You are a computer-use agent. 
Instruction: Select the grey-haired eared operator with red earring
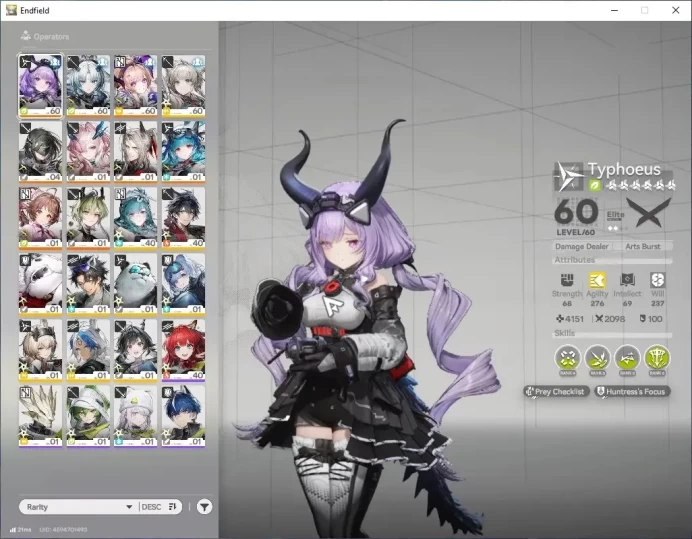coord(135,152)
